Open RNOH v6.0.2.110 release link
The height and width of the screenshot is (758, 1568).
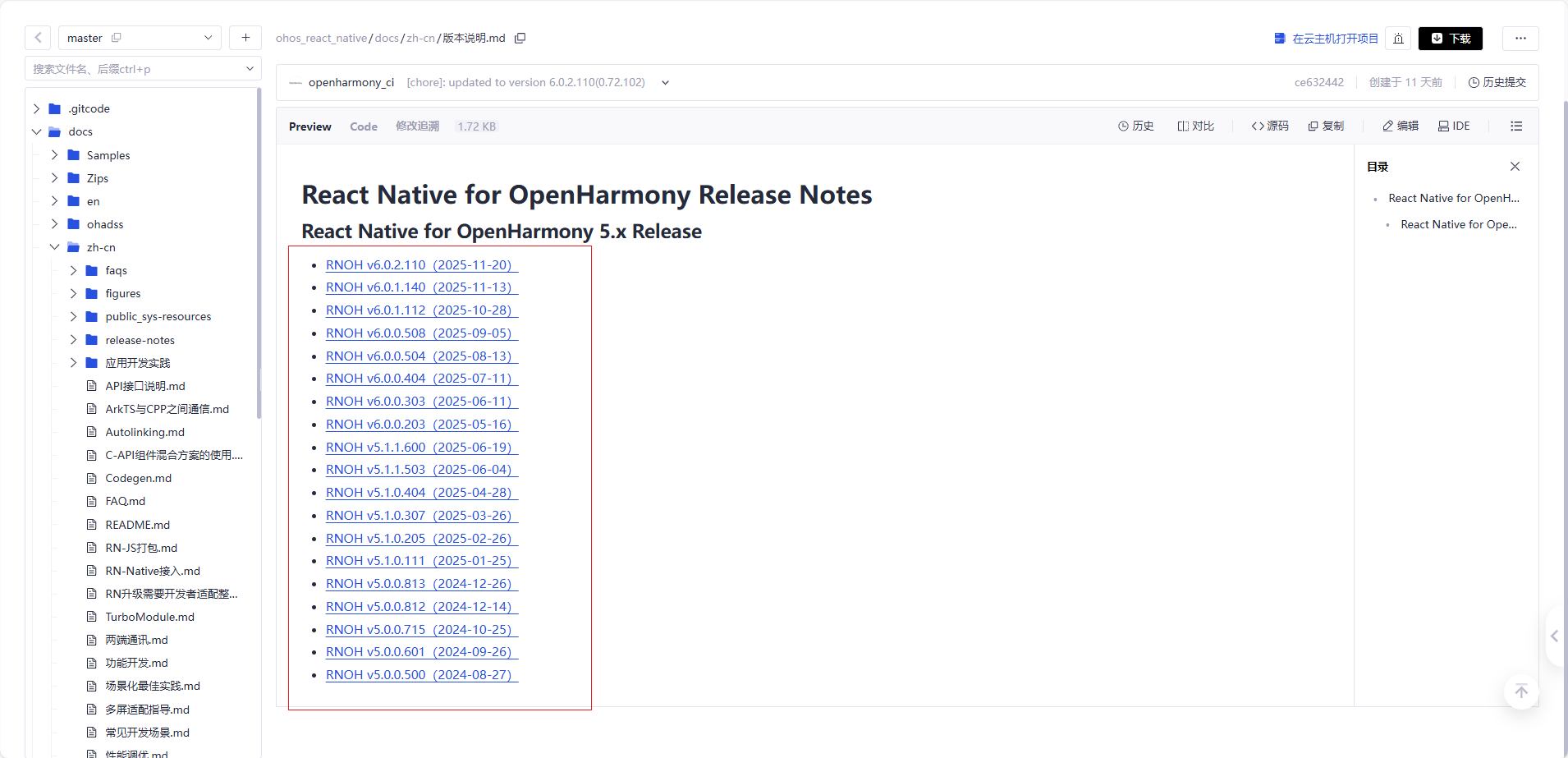422,265
